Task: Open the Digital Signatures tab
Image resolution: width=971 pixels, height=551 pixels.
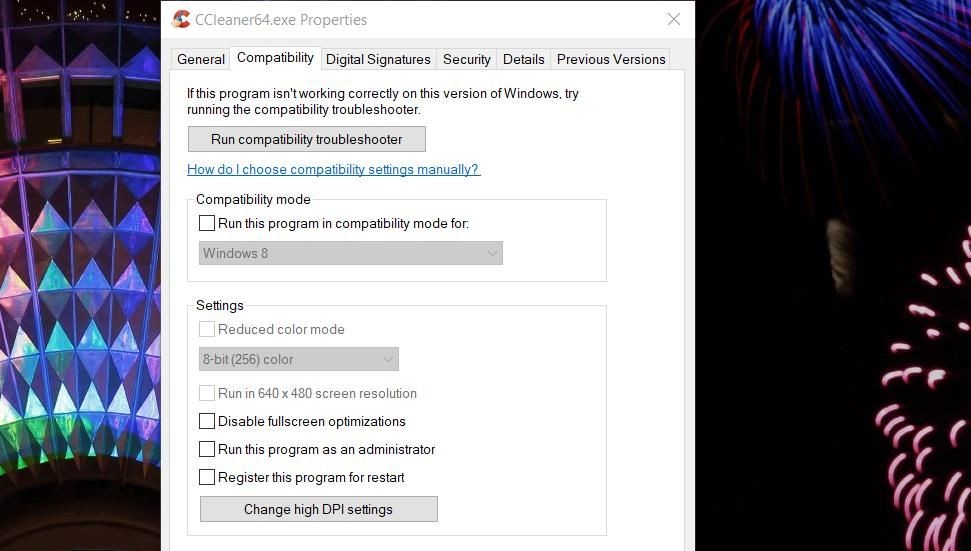Action: click(378, 59)
